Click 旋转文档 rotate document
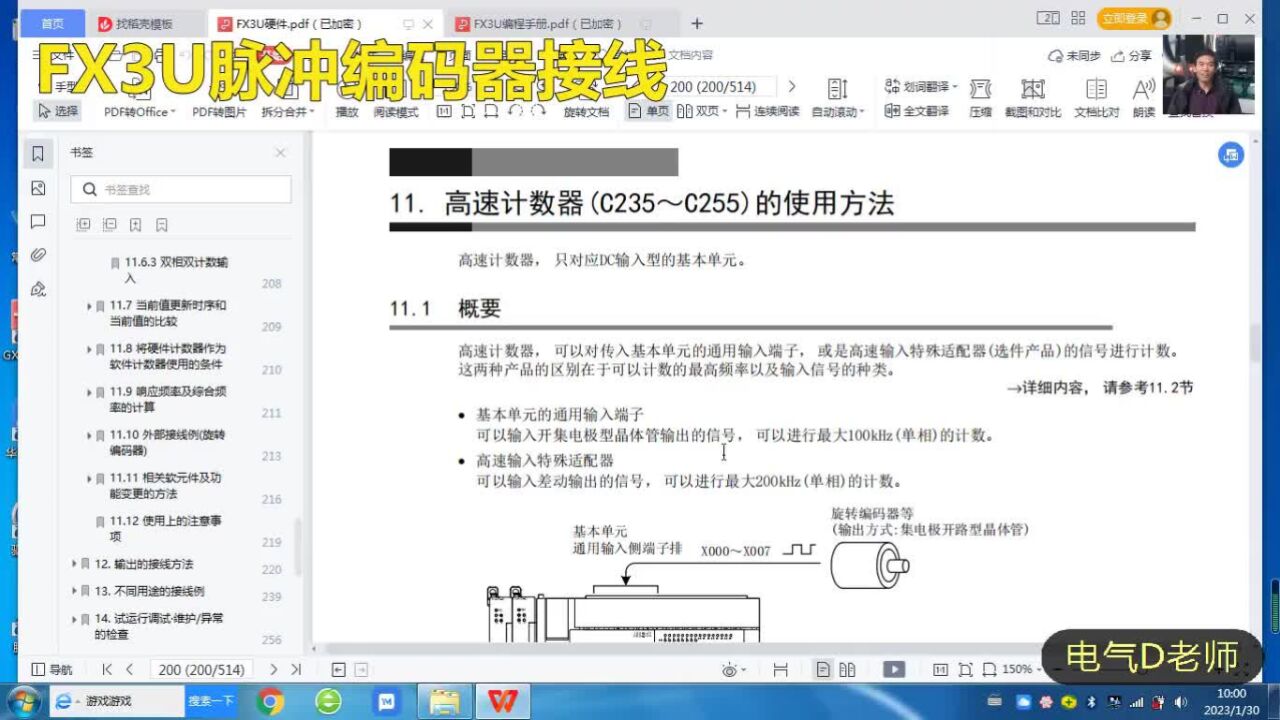The height and width of the screenshot is (720, 1280). (x=586, y=112)
